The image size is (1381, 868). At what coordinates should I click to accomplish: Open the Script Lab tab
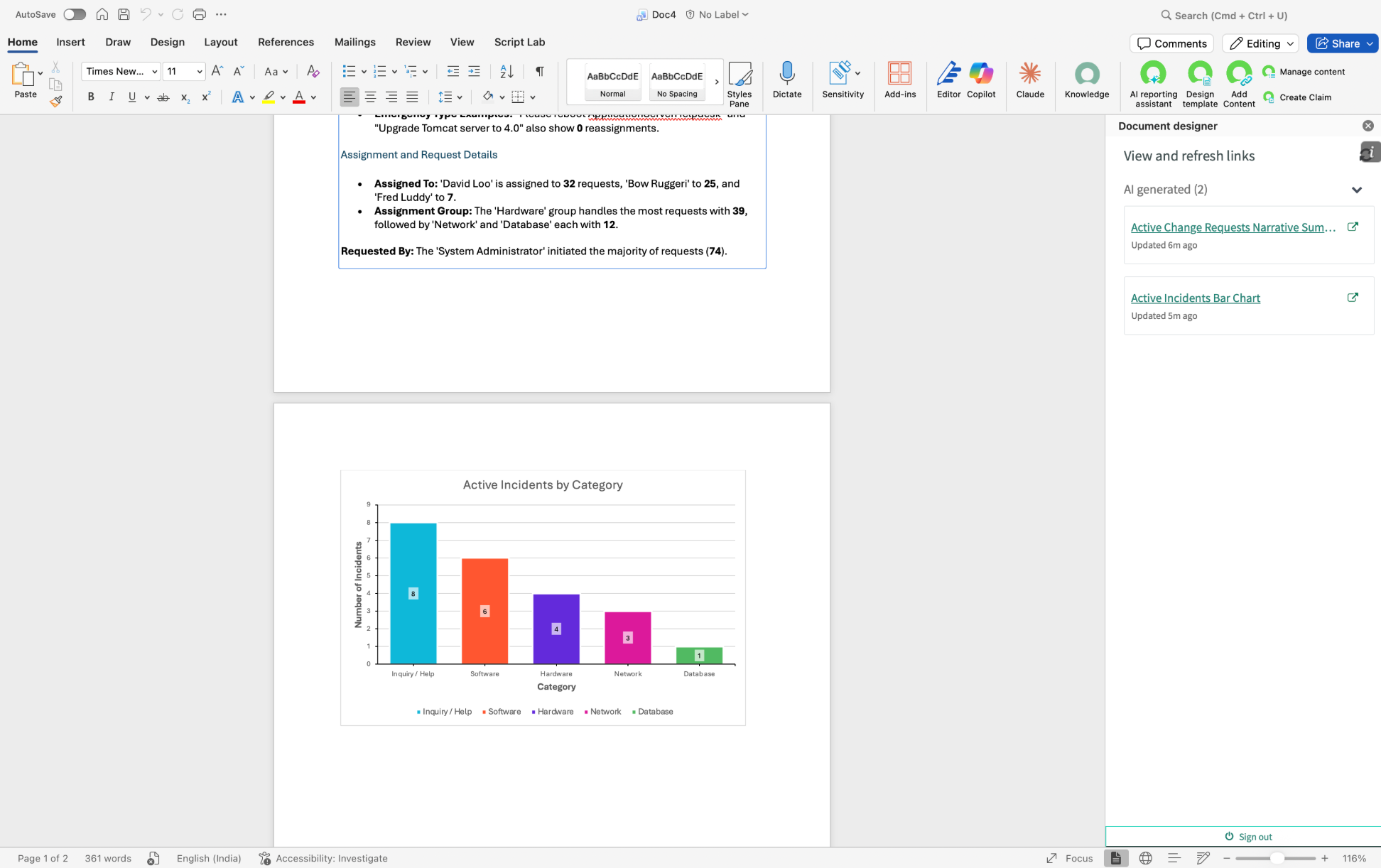coord(519,42)
